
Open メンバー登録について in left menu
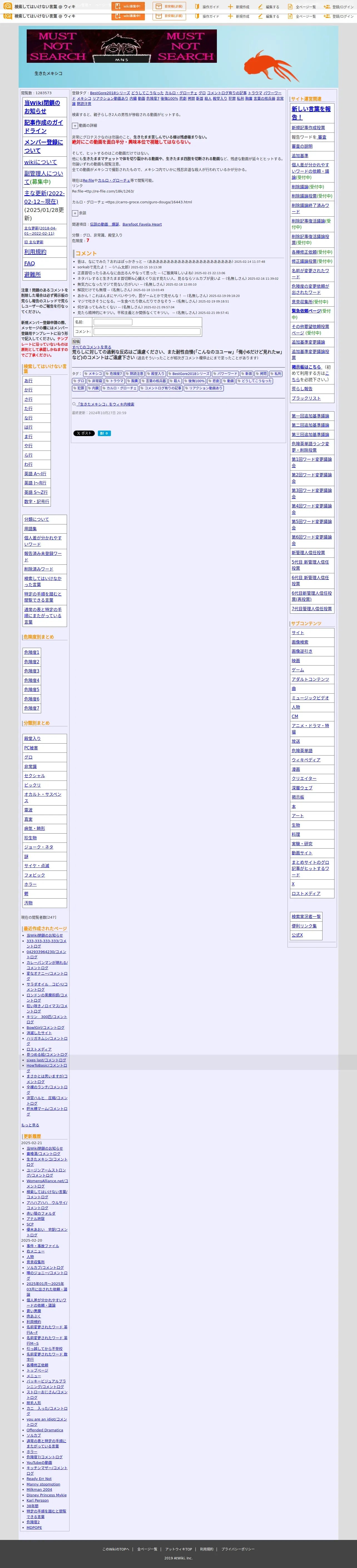tap(43, 146)
